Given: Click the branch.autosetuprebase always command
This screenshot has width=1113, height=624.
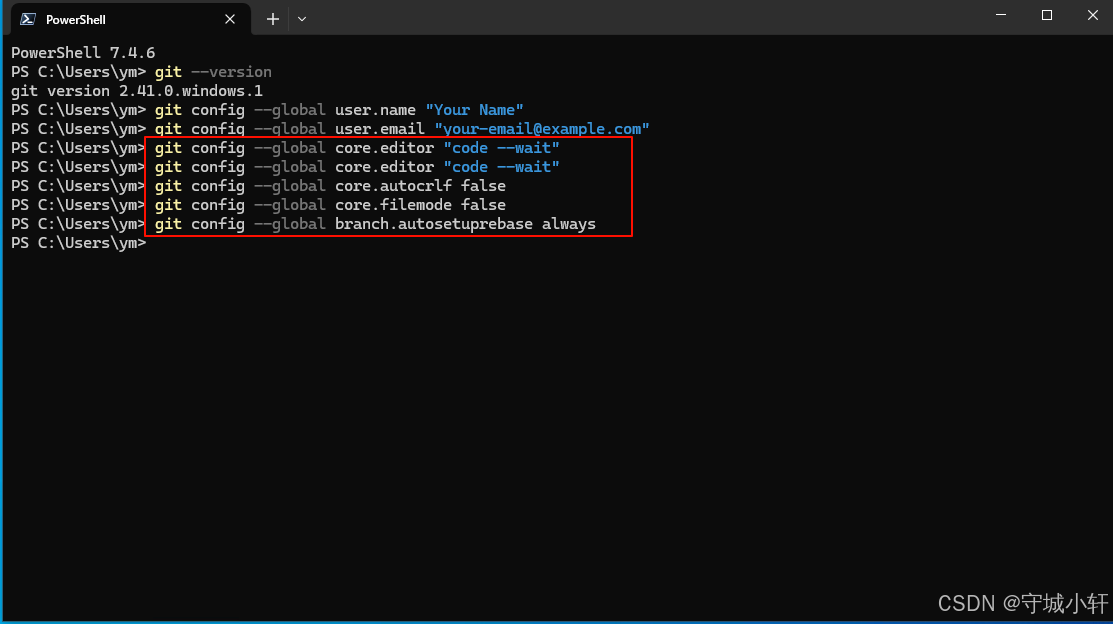Looking at the screenshot, I should click(x=304, y=224).
